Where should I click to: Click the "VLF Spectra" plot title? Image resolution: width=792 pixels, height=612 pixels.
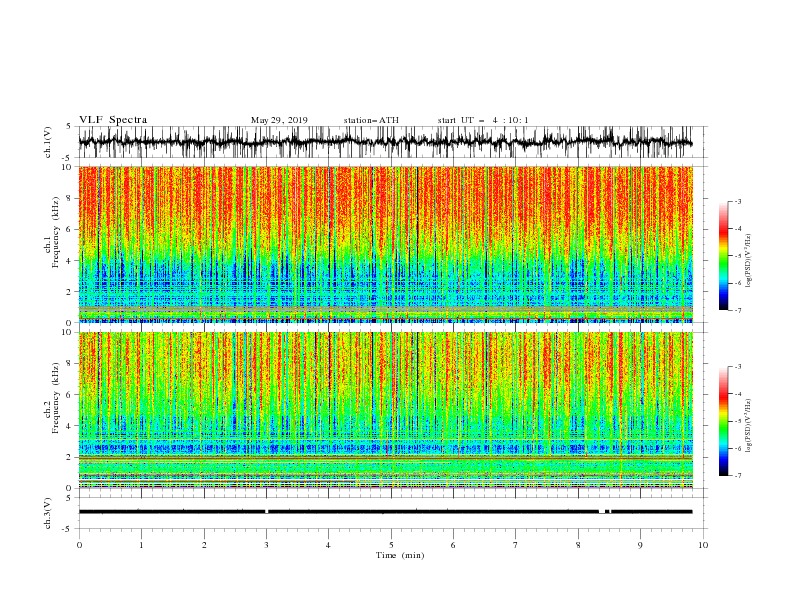click(113, 120)
